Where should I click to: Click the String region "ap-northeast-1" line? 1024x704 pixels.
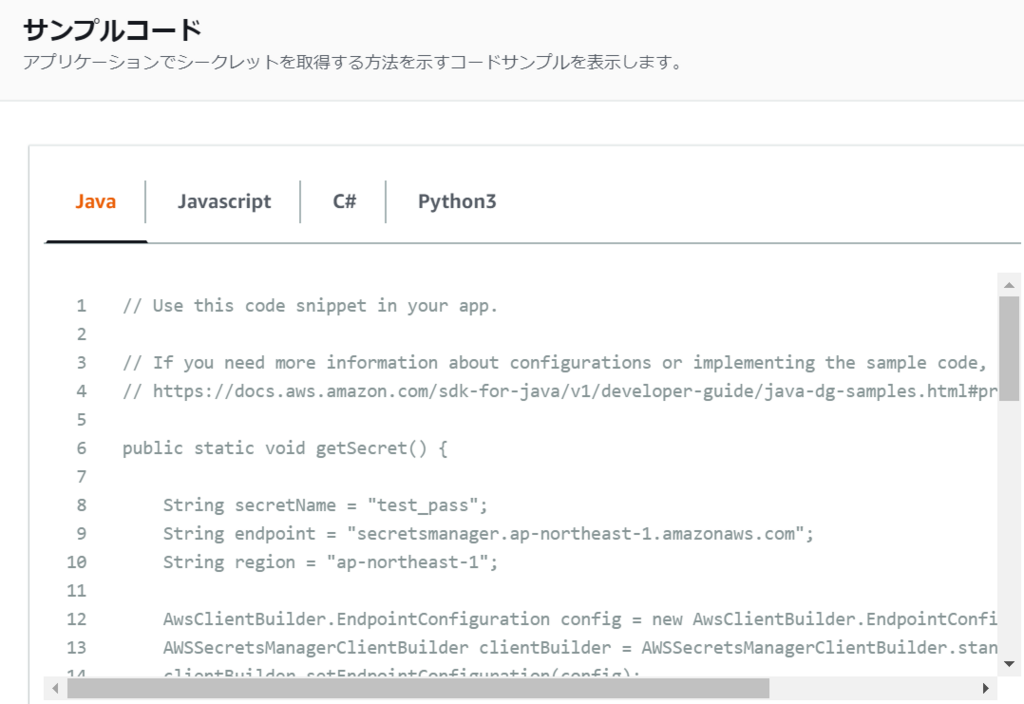[x=330, y=562]
